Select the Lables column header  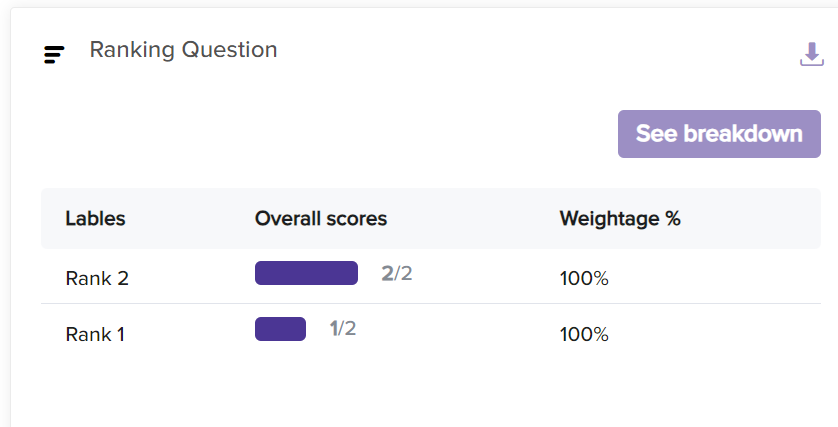95,218
